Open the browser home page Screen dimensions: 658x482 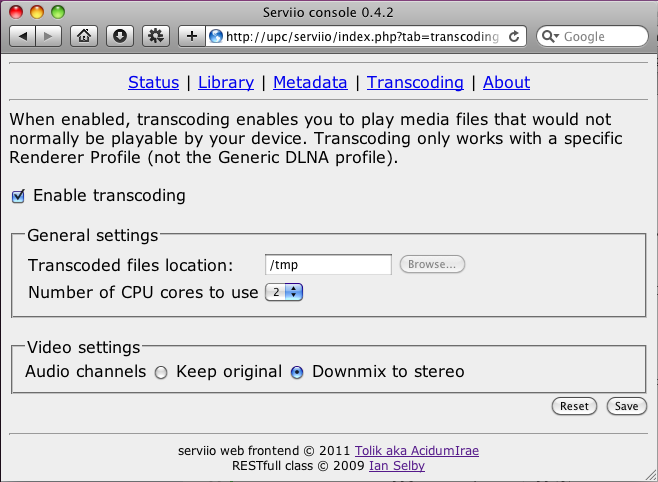point(86,37)
